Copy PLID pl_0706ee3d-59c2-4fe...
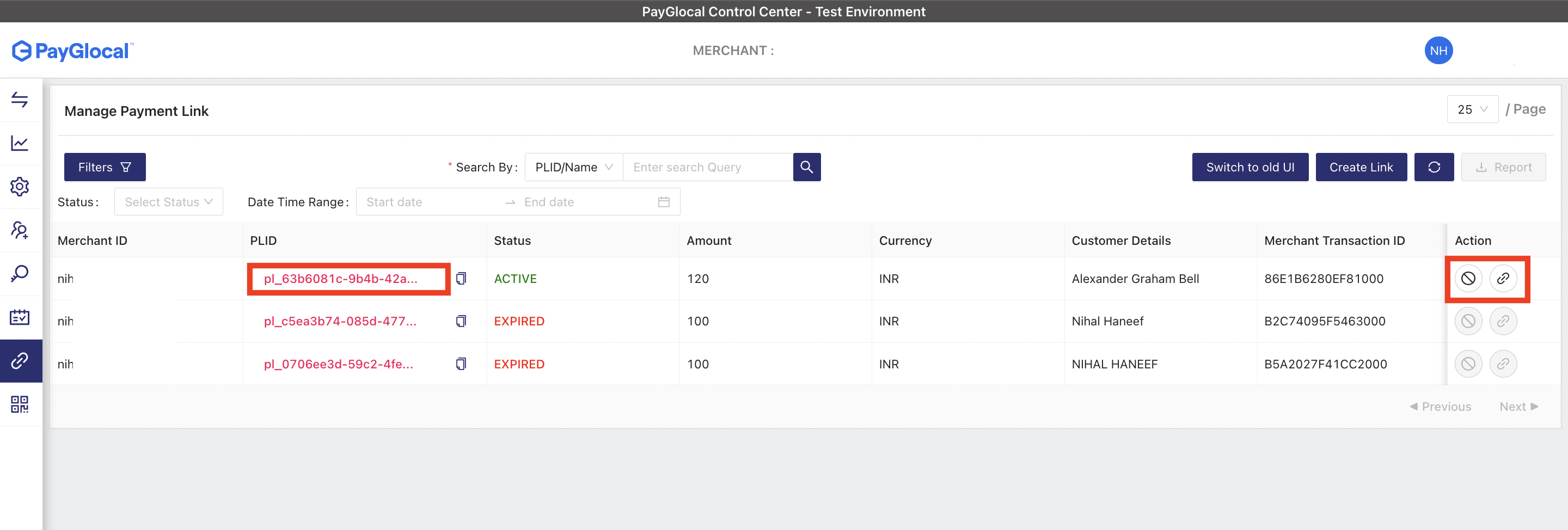 point(461,364)
